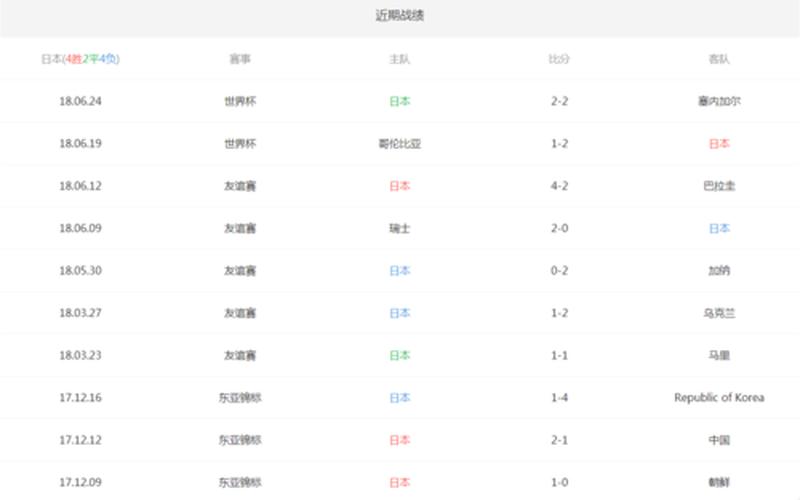Open the away team 中国
Image resolution: width=800 pixels, height=500 pixels.
click(x=719, y=440)
